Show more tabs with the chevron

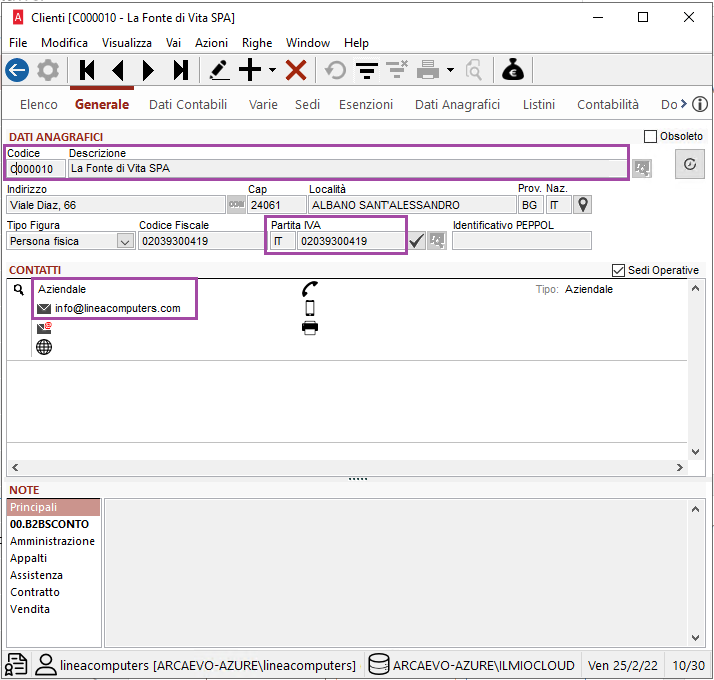tap(683, 104)
